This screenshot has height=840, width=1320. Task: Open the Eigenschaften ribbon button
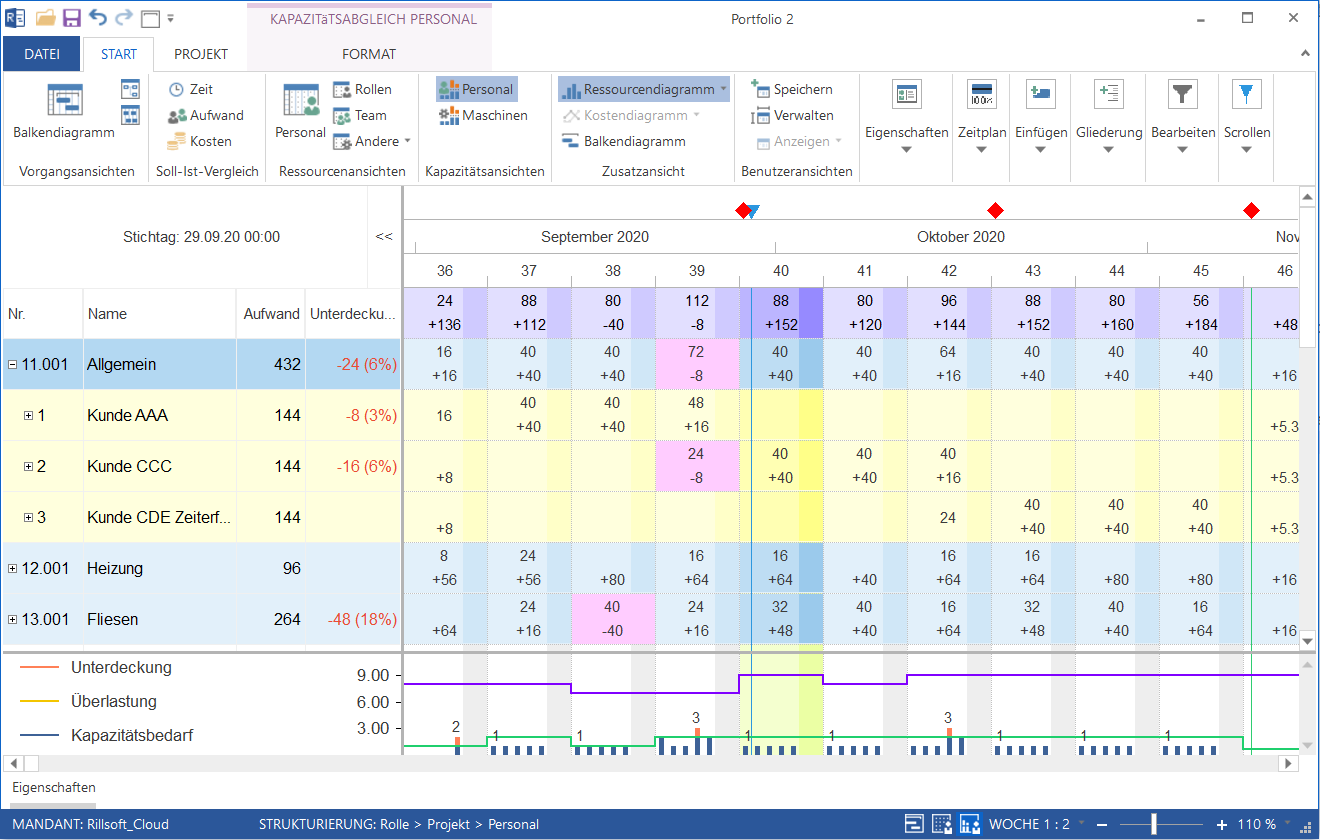click(x=906, y=112)
